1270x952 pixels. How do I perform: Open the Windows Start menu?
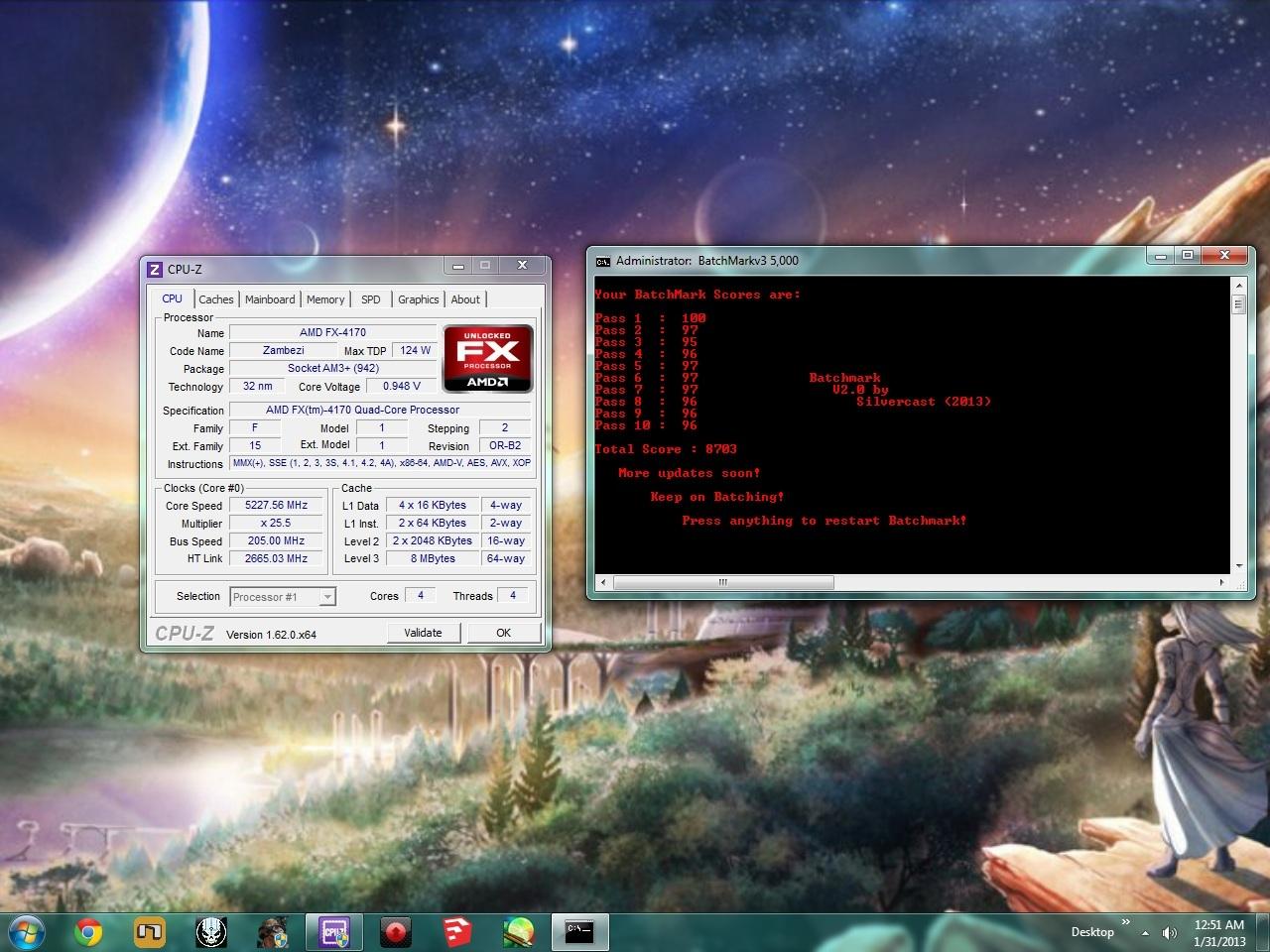(x=25, y=932)
